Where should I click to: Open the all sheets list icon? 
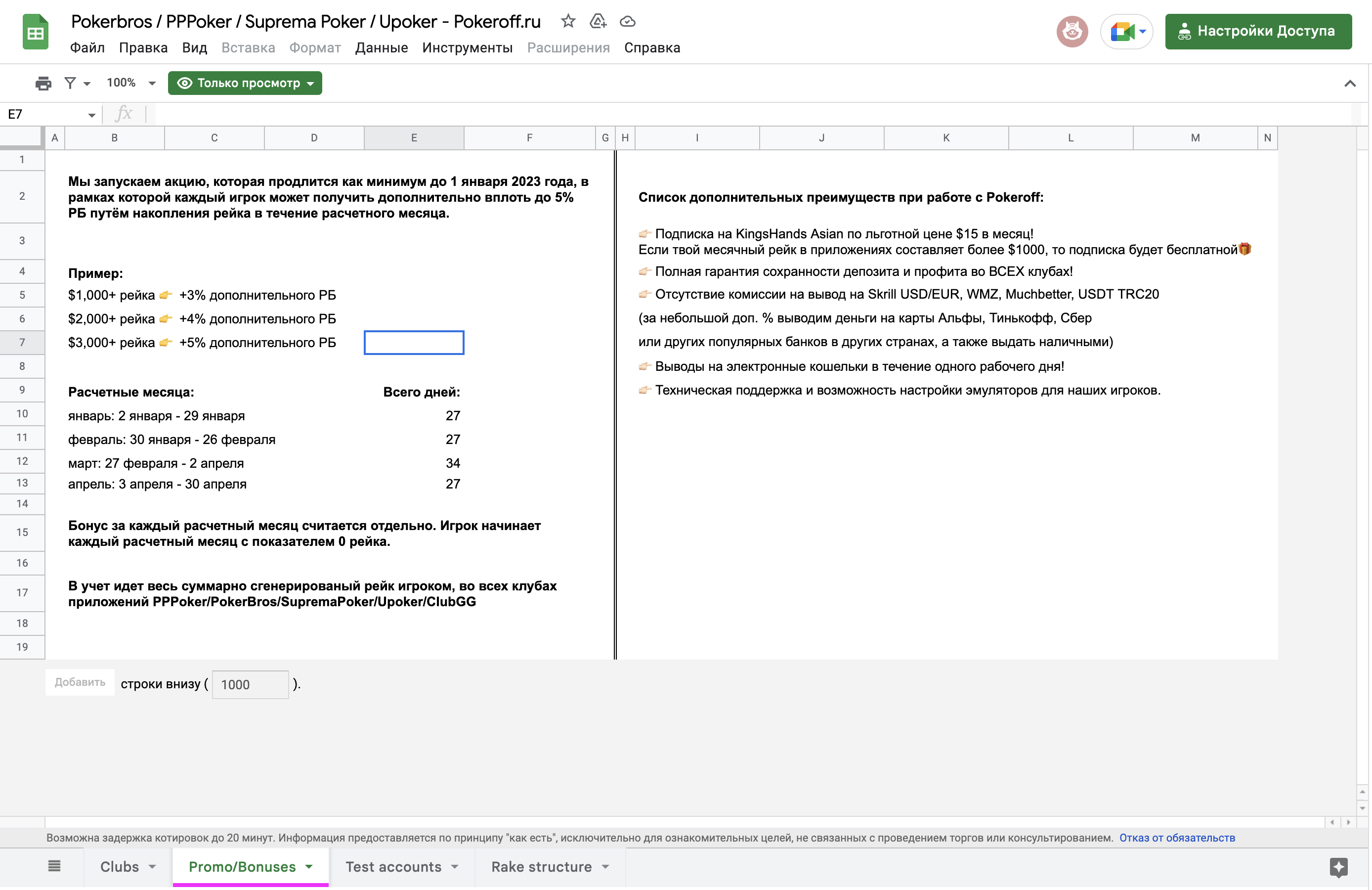tap(54, 866)
